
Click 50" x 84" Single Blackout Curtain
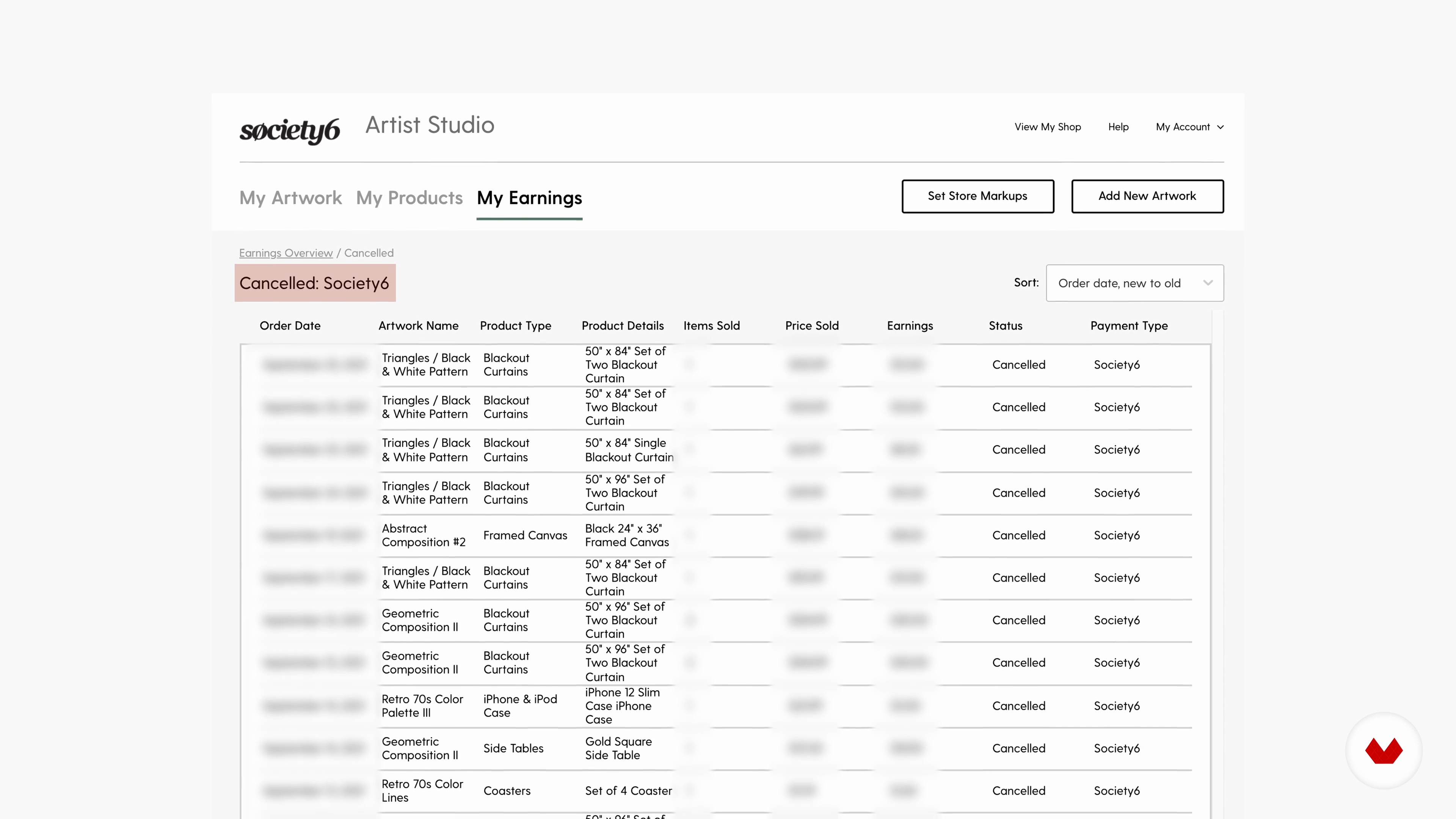point(629,450)
